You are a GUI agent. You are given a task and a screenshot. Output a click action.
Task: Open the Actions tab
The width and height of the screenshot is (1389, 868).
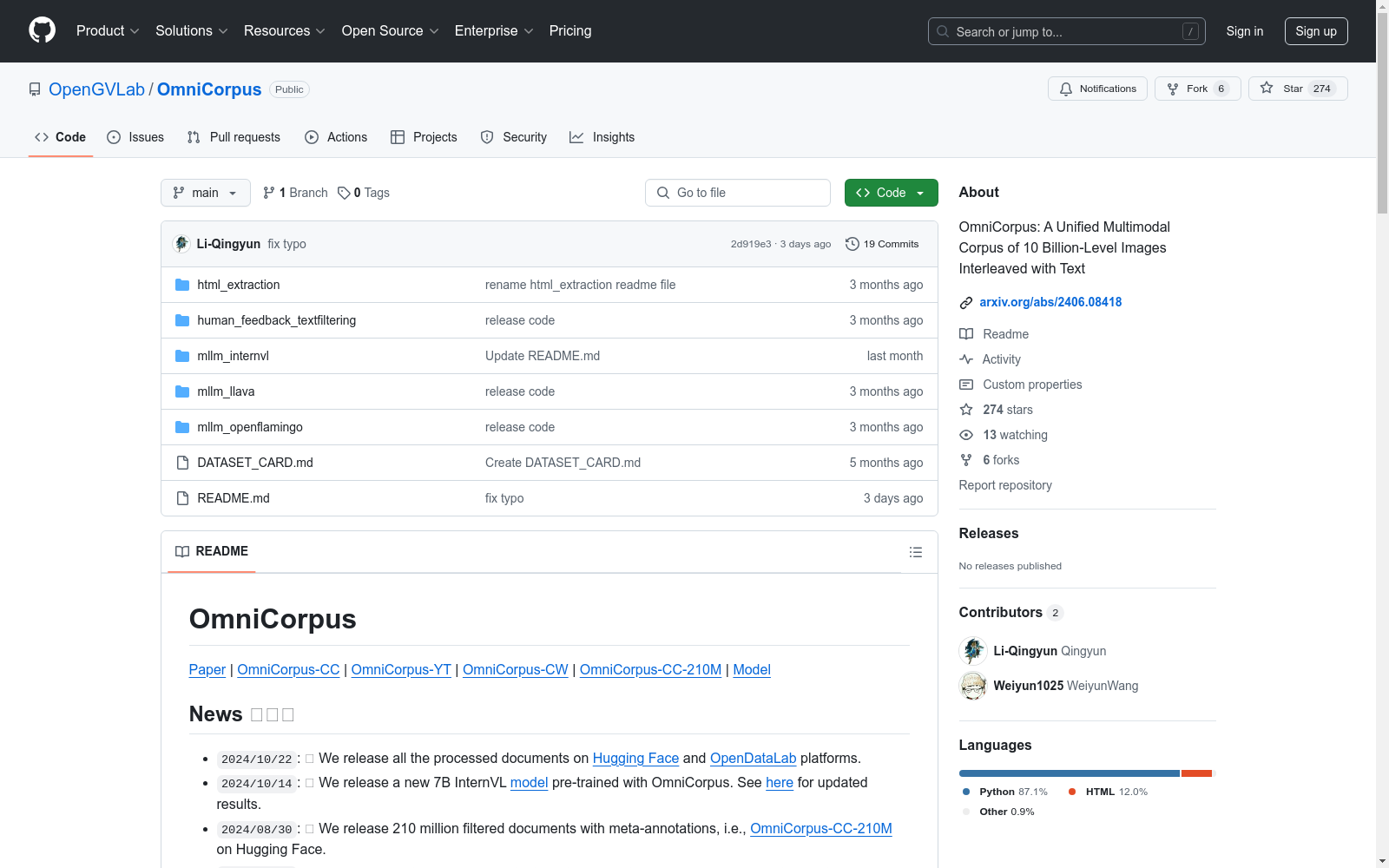[x=336, y=137]
